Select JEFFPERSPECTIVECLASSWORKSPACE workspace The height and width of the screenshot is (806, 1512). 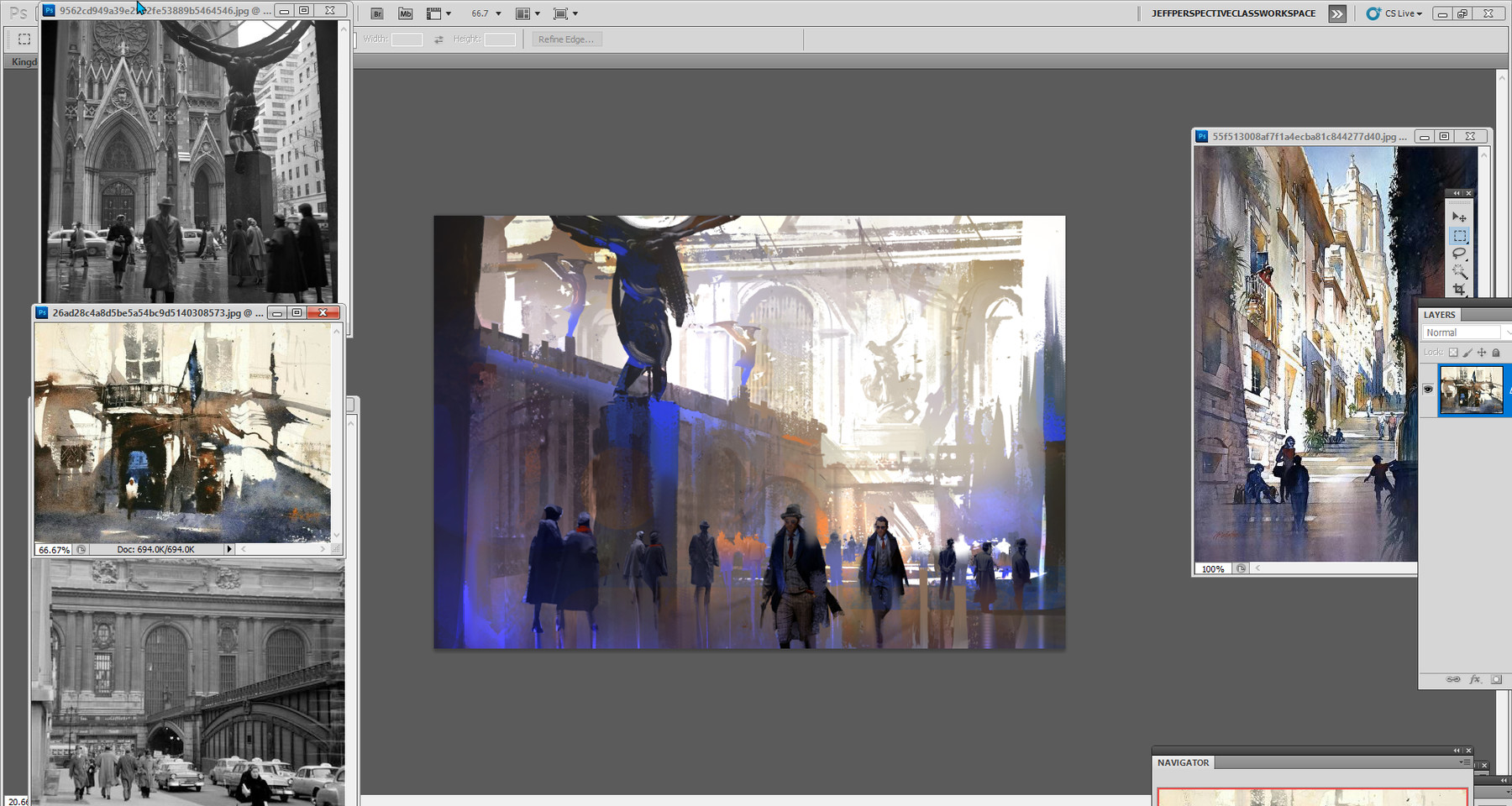tap(1233, 13)
